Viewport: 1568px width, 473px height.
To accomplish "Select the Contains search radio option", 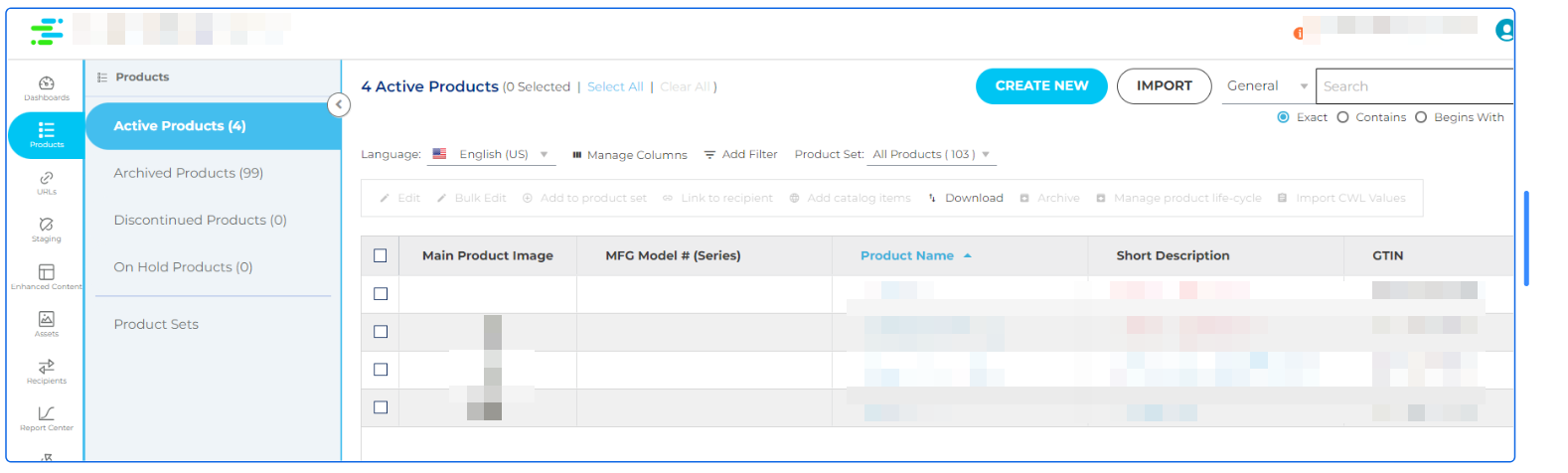I will (x=1343, y=117).
